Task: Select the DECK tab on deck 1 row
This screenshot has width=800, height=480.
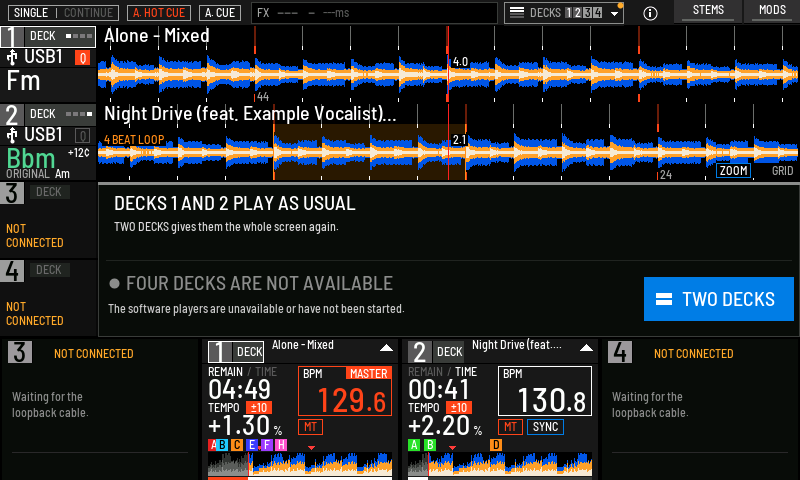Action: pos(60,37)
